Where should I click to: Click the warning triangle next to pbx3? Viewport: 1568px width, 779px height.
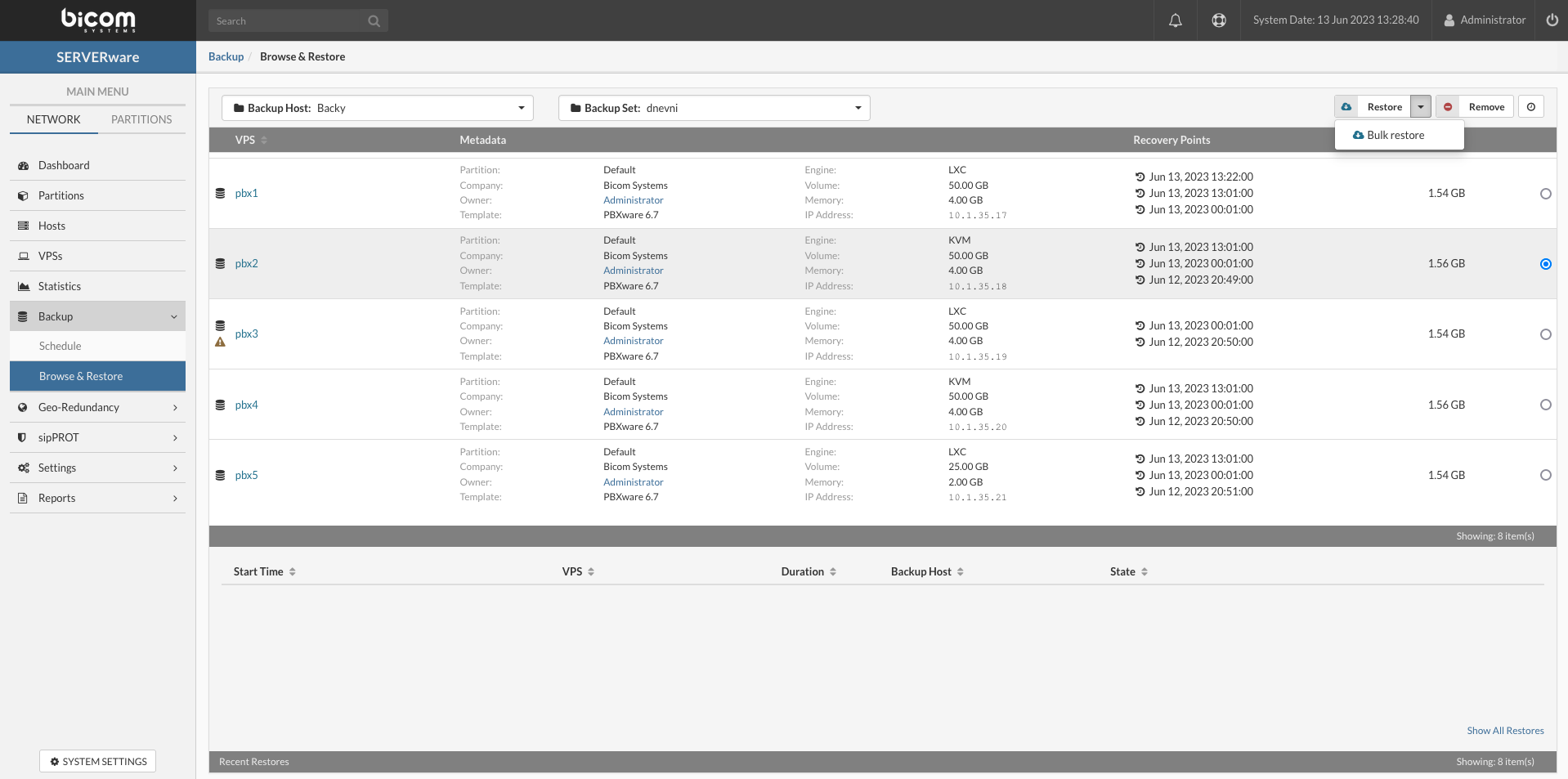point(219,342)
